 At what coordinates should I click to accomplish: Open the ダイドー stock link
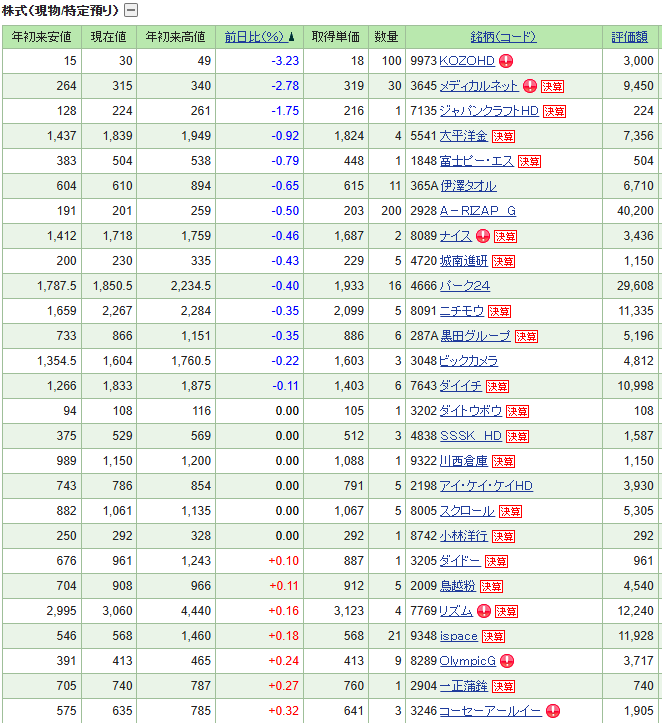460,561
